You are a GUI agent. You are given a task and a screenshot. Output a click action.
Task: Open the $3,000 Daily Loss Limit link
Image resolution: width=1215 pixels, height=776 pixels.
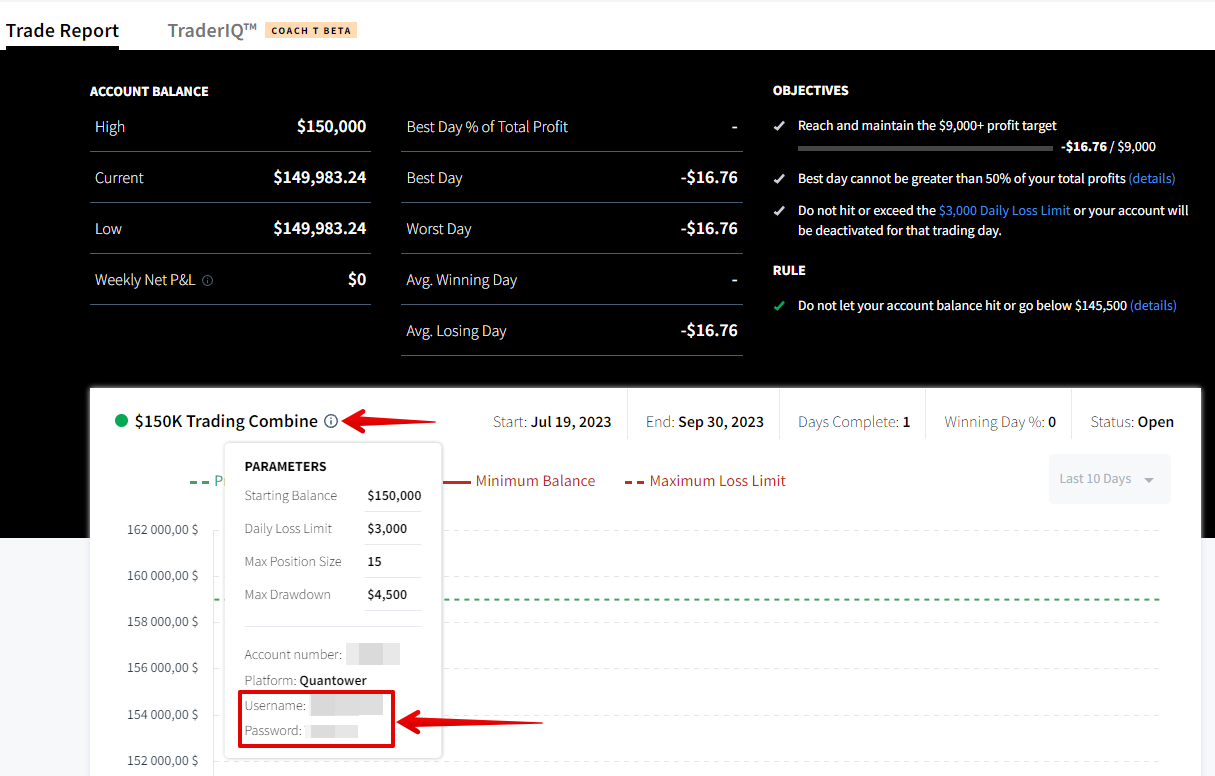click(x=1004, y=211)
